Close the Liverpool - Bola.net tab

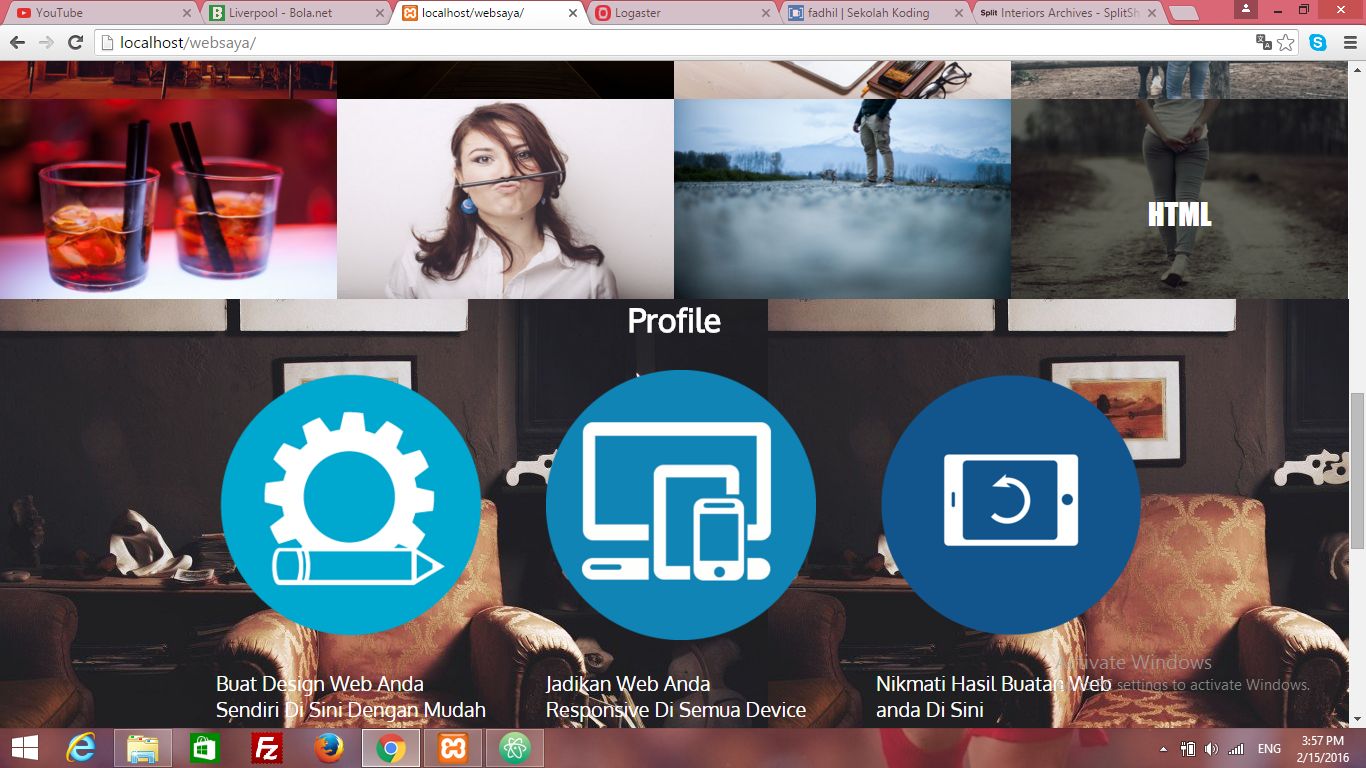[380, 14]
